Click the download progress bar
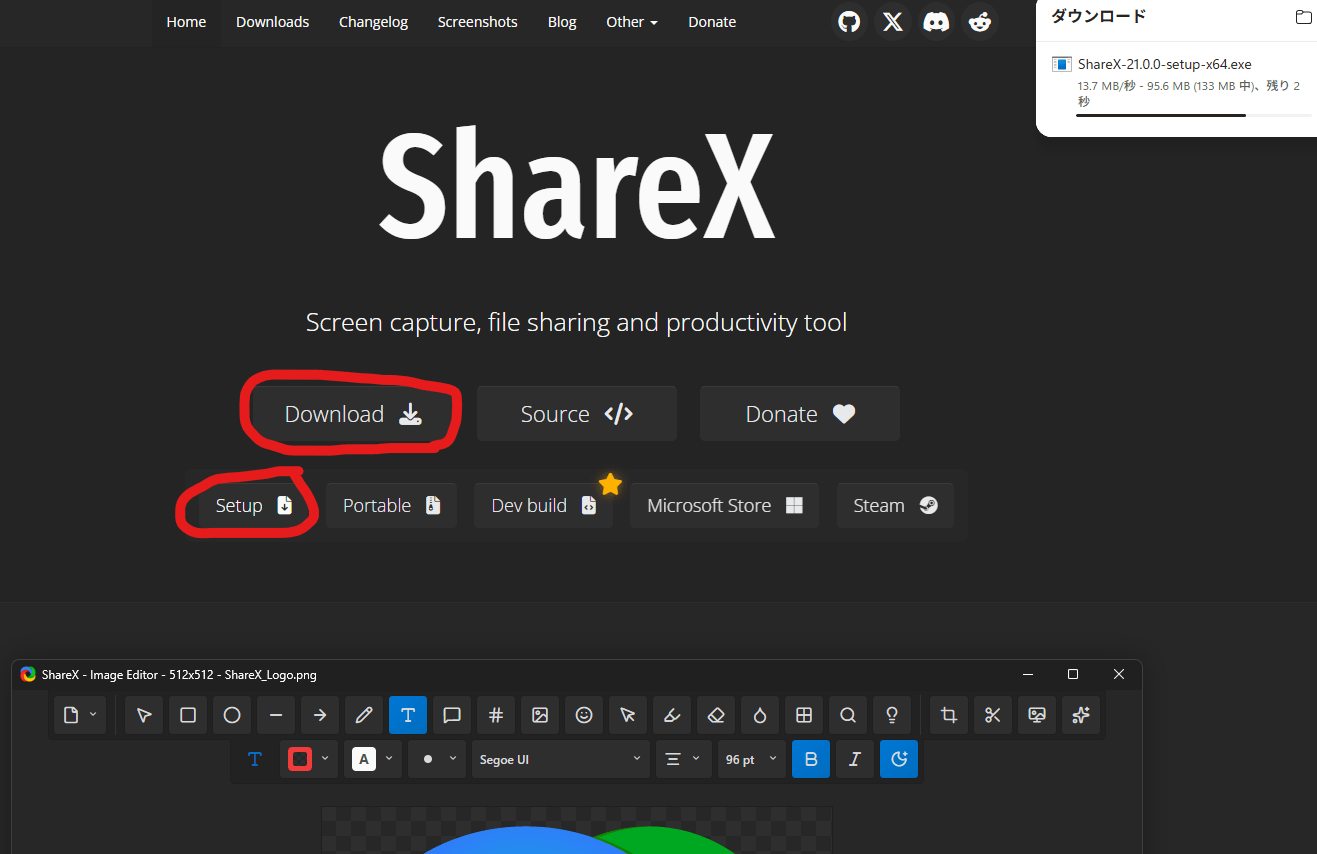This screenshot has height=854, width=1317. click(1194, 115)
